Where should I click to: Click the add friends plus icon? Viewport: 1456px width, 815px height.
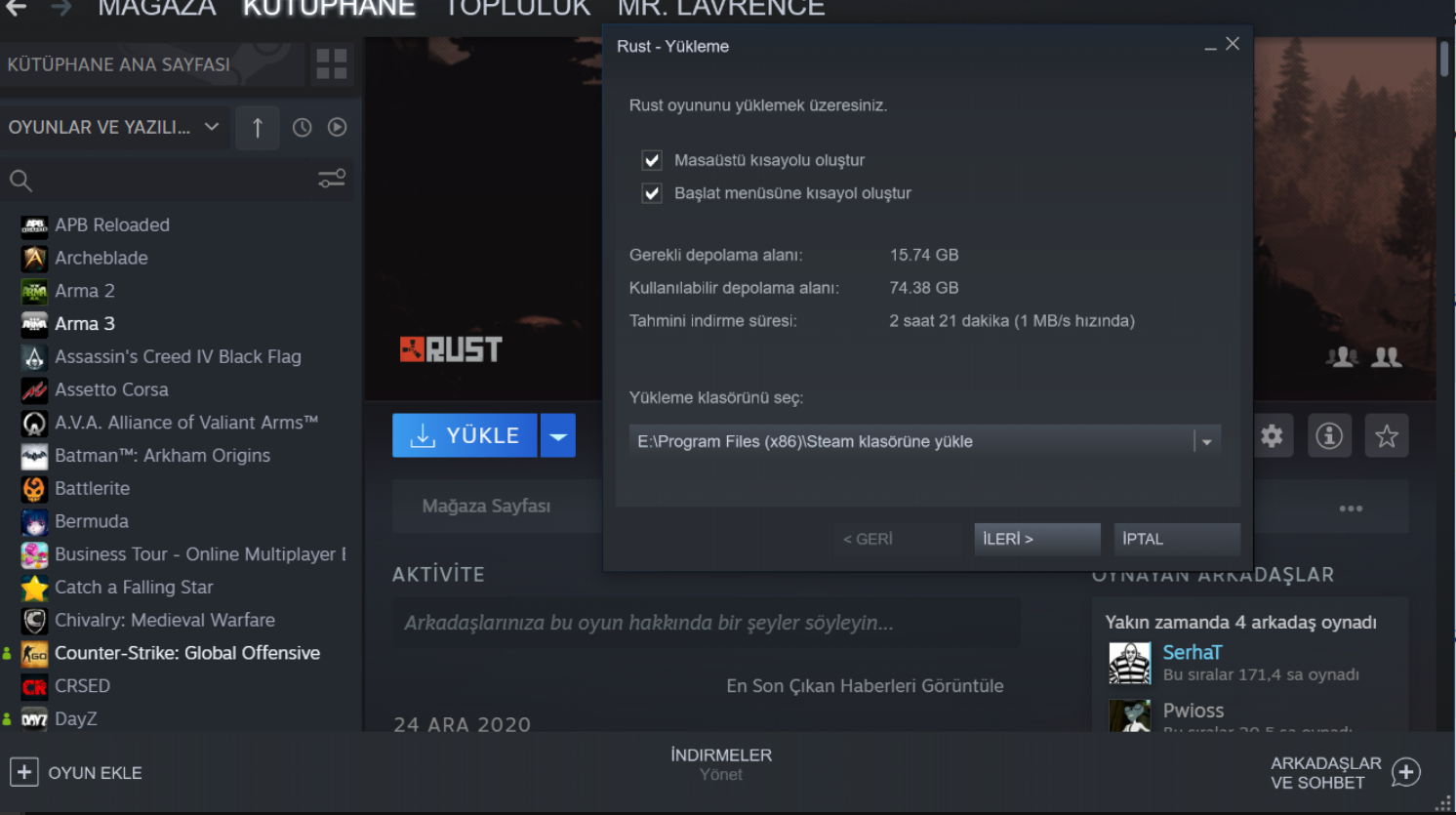(1405, 772)
